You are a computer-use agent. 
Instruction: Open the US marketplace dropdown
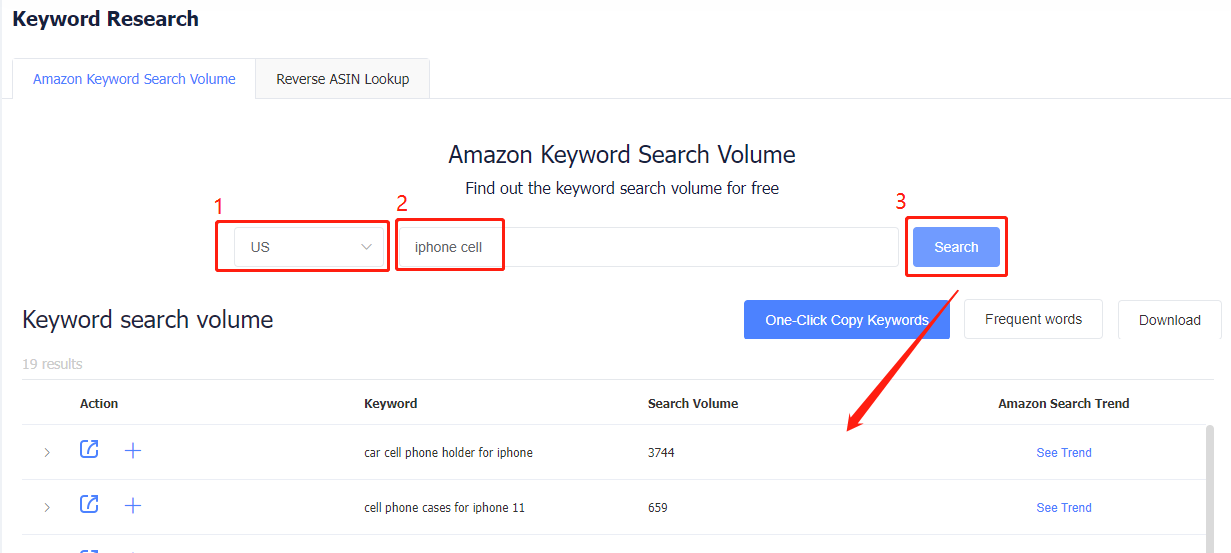click(x=310, y=247)
